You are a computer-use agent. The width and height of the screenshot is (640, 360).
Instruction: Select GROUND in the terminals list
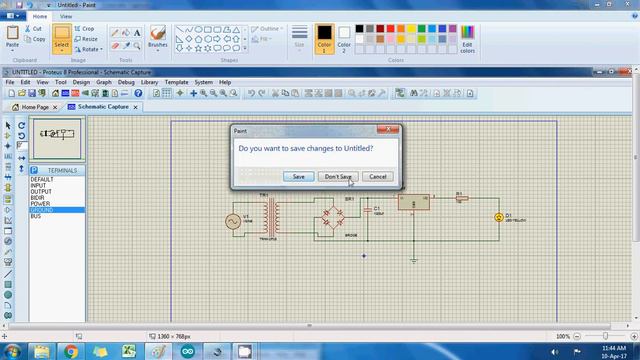(57, 210)
